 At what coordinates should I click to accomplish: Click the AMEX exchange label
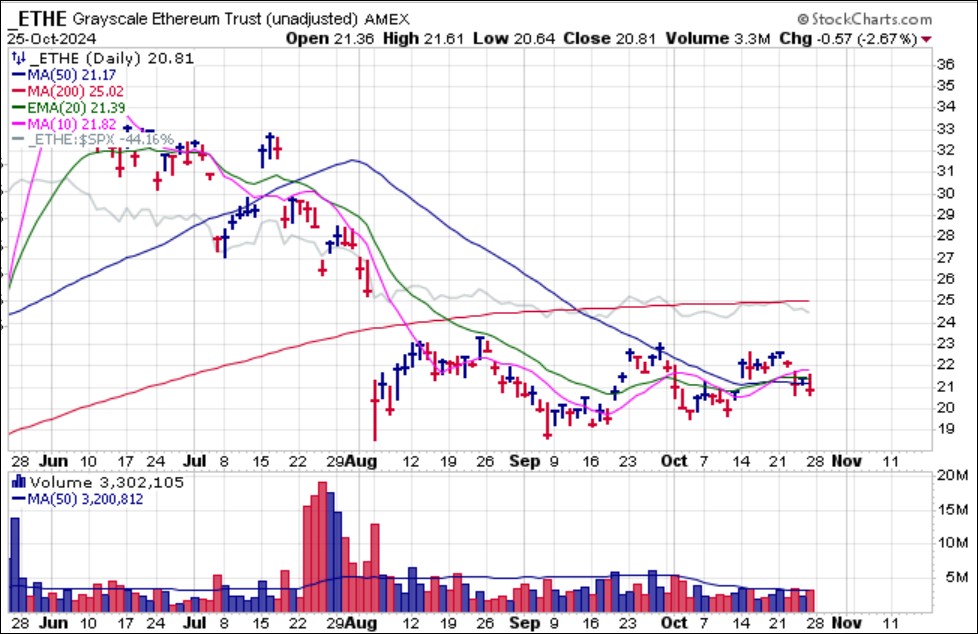pos(387,19)
